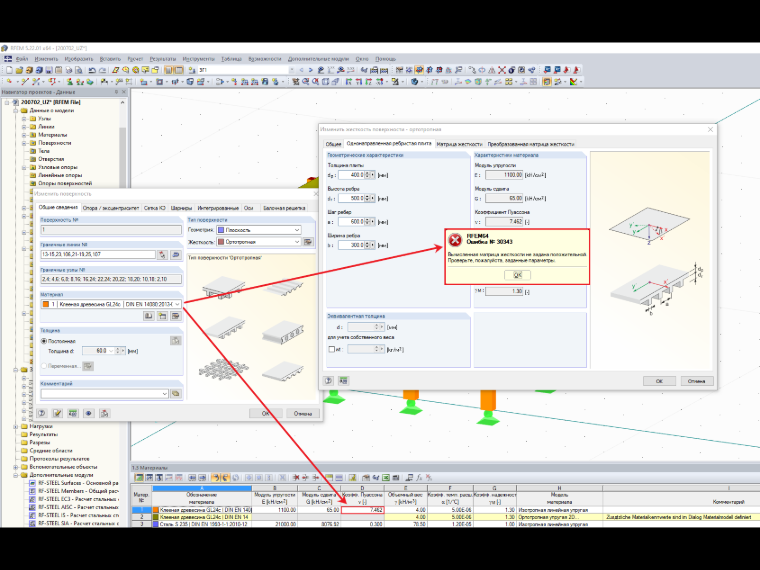Viewport: 760px width, 570px height.
Task: Expand the Поверхности tree node
Action: pos(24,143)
